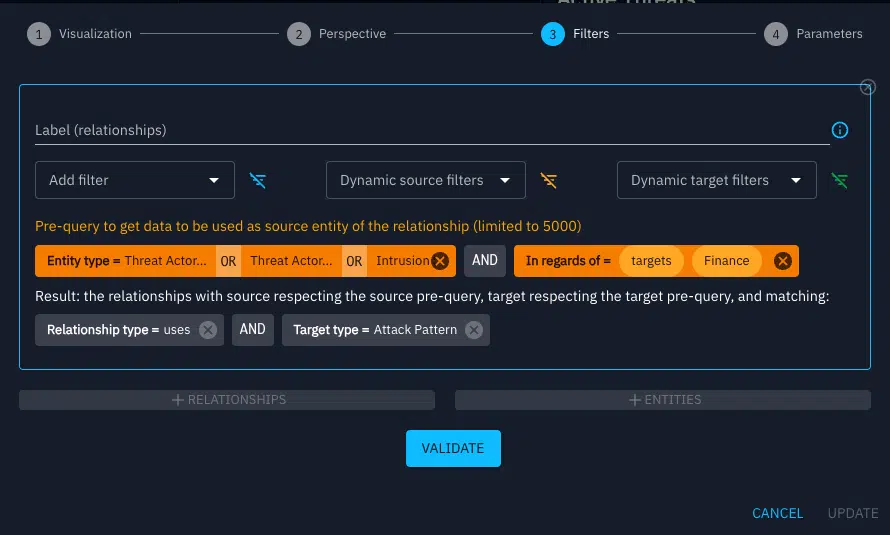
Task: Click the Entity type = Threat Actor filter
Action: (127, 261)
